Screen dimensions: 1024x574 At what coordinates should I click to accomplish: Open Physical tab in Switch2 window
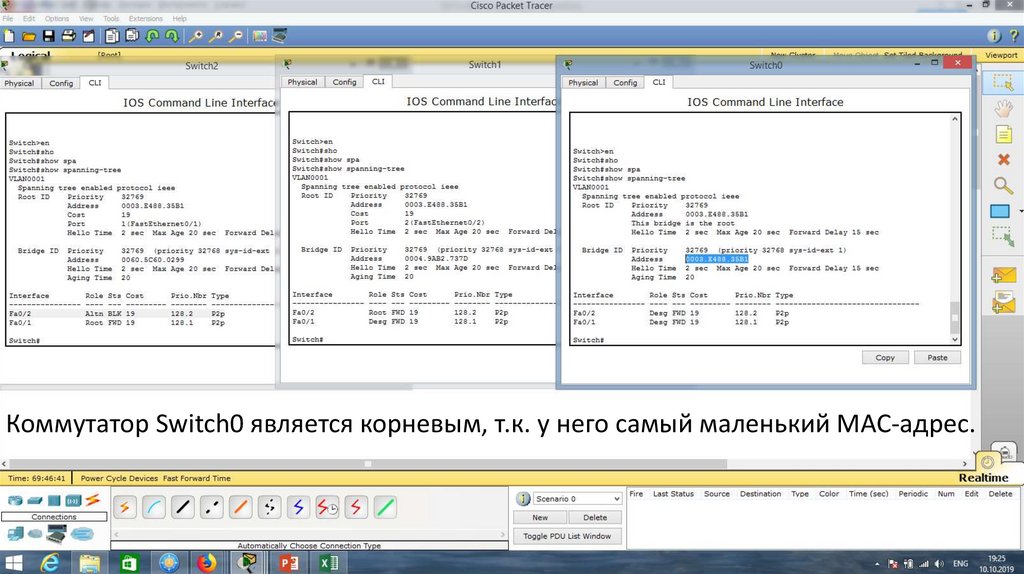tap(19, 84)
